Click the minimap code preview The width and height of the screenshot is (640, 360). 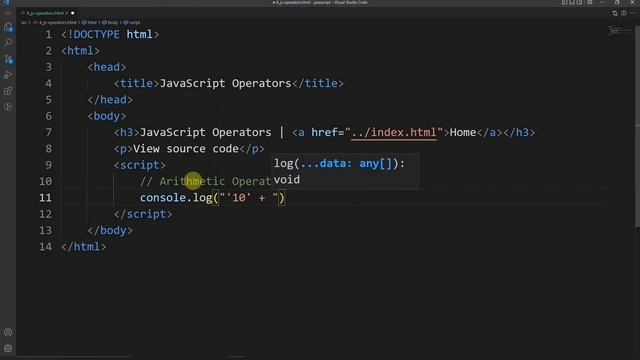[620, 31]
